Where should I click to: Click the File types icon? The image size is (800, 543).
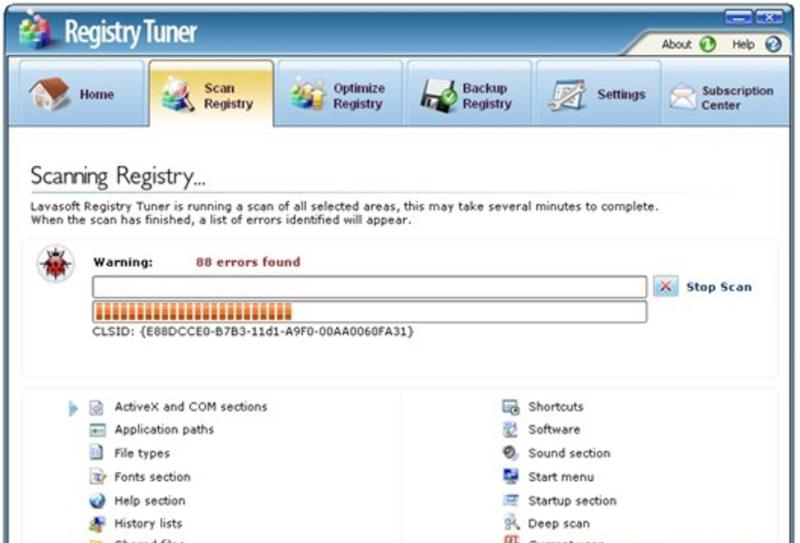(x=96, y=452)
